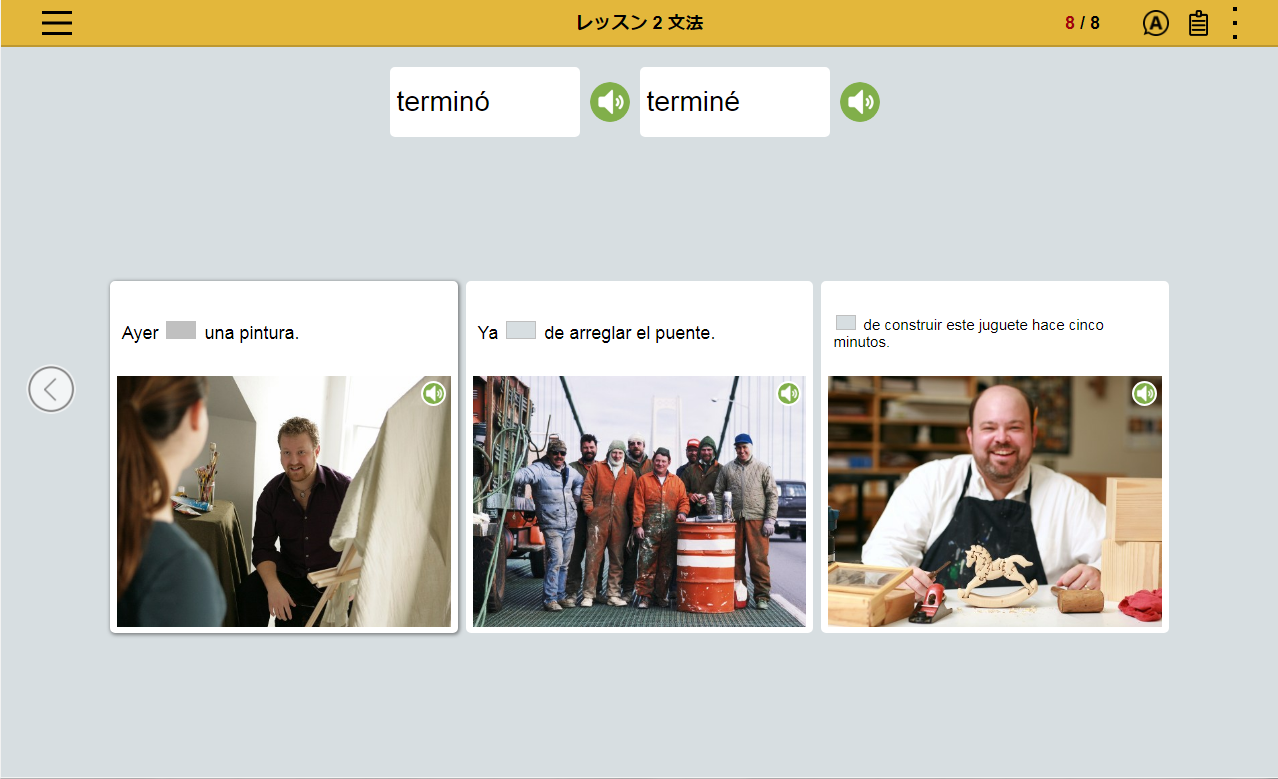
Task: Click the blank in 'Ya ... de arreglar el puente'
Action: 521,330
